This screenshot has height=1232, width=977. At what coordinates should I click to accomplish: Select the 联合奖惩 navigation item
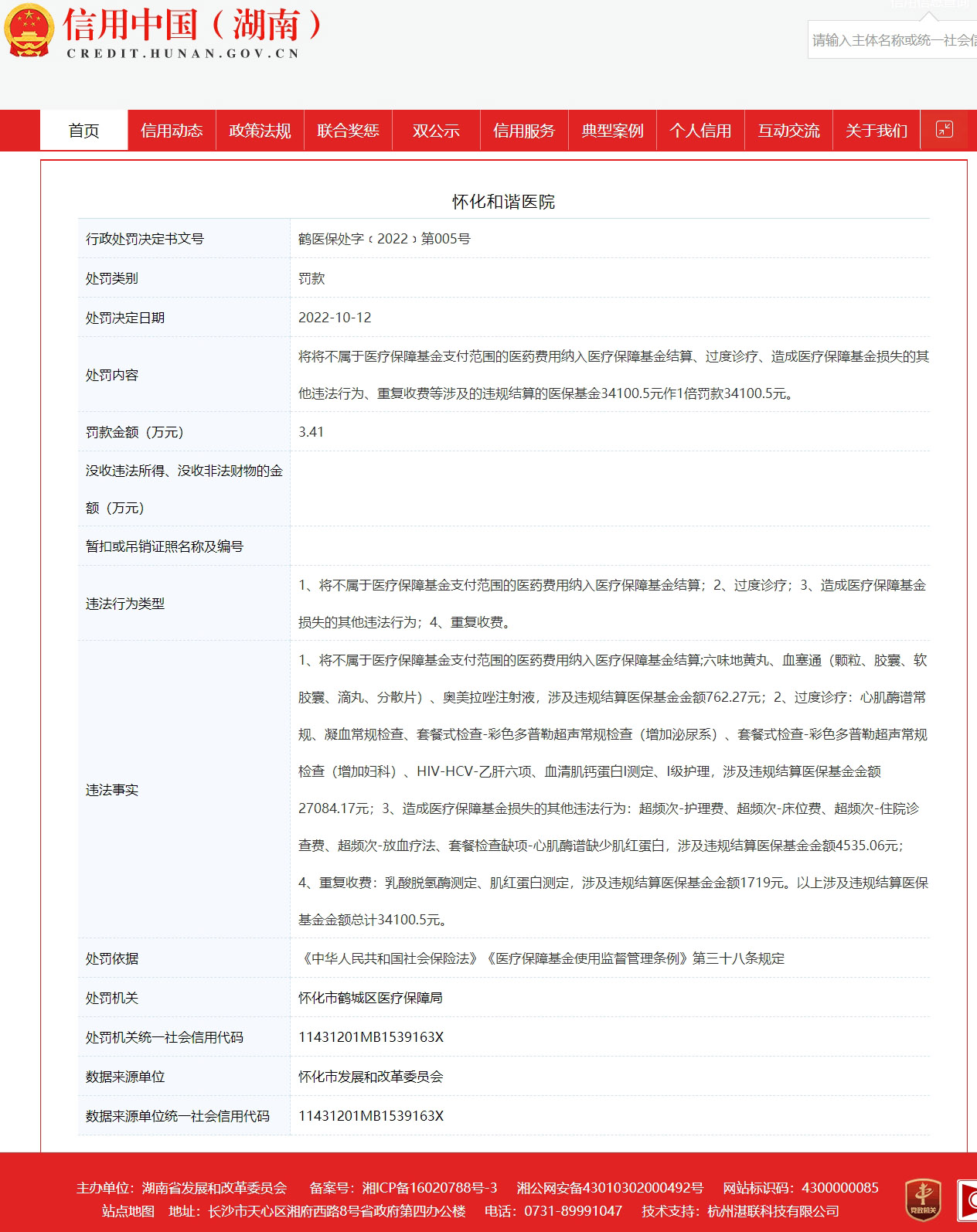coord(348,131)
